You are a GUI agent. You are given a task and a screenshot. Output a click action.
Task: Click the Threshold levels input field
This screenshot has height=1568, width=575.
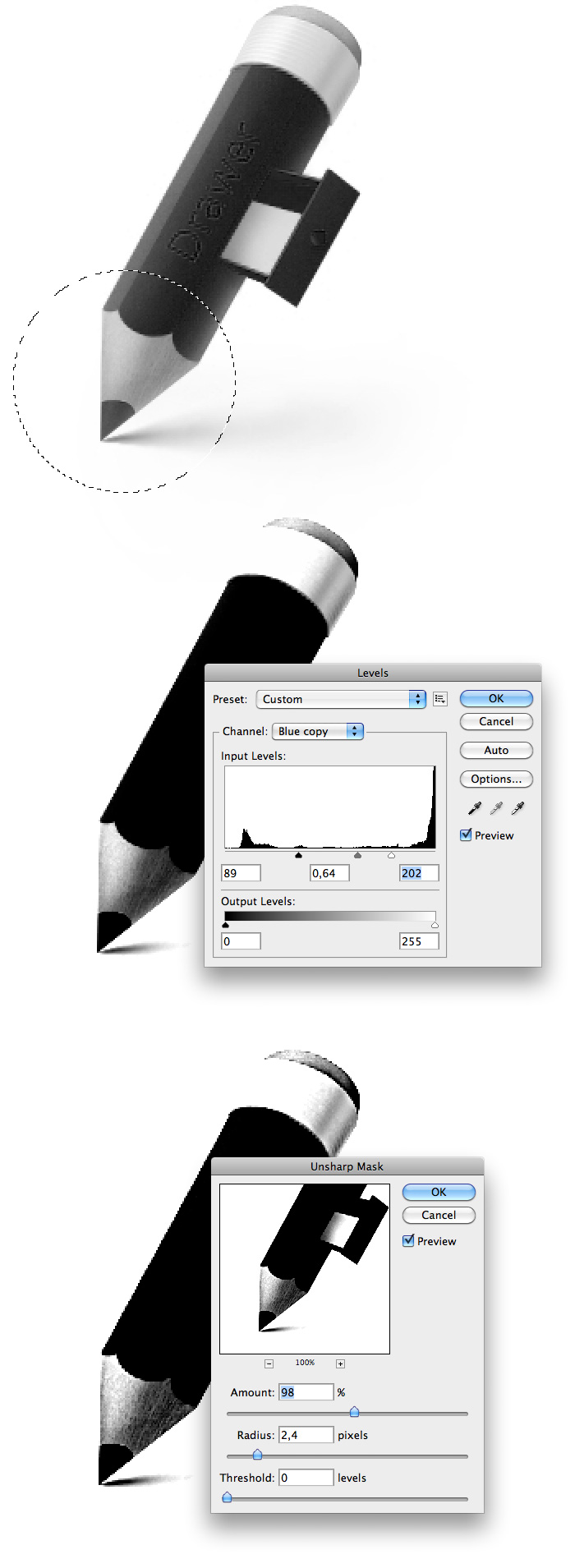[306, 1478]
